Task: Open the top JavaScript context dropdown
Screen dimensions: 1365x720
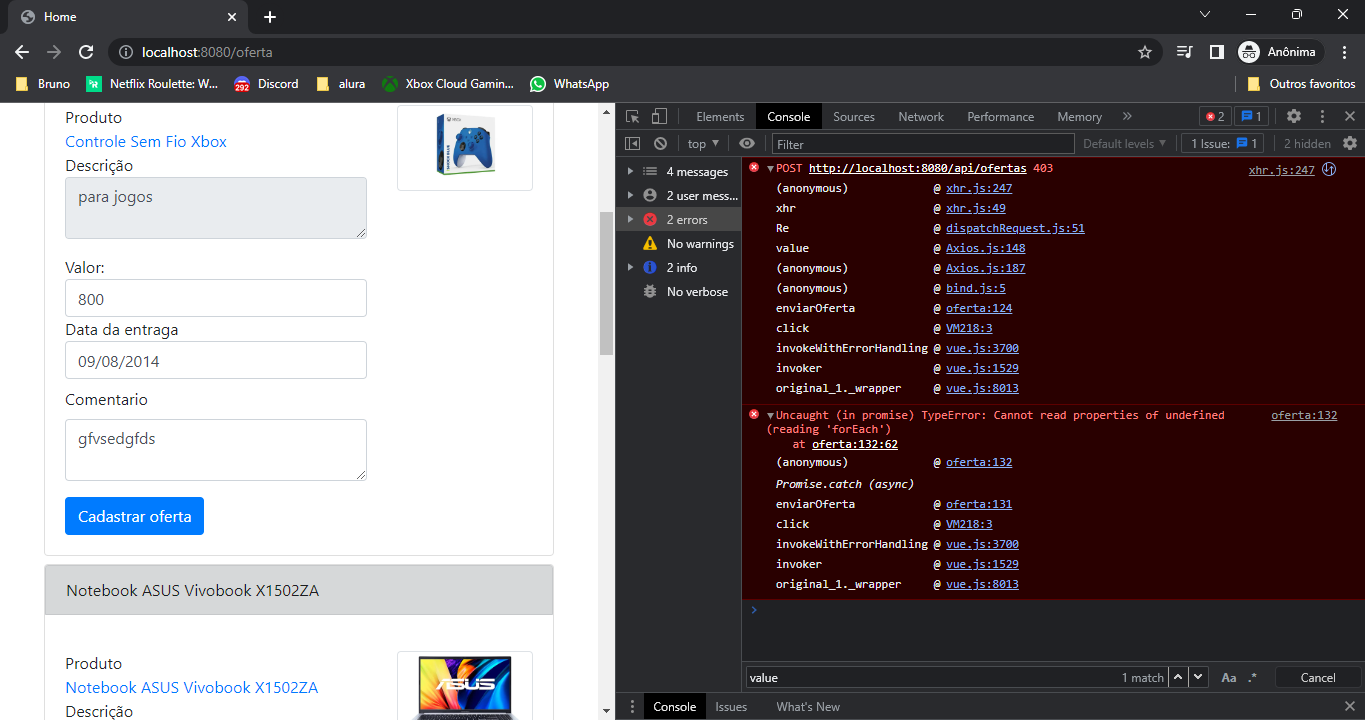Action: [x=703, y=144]
